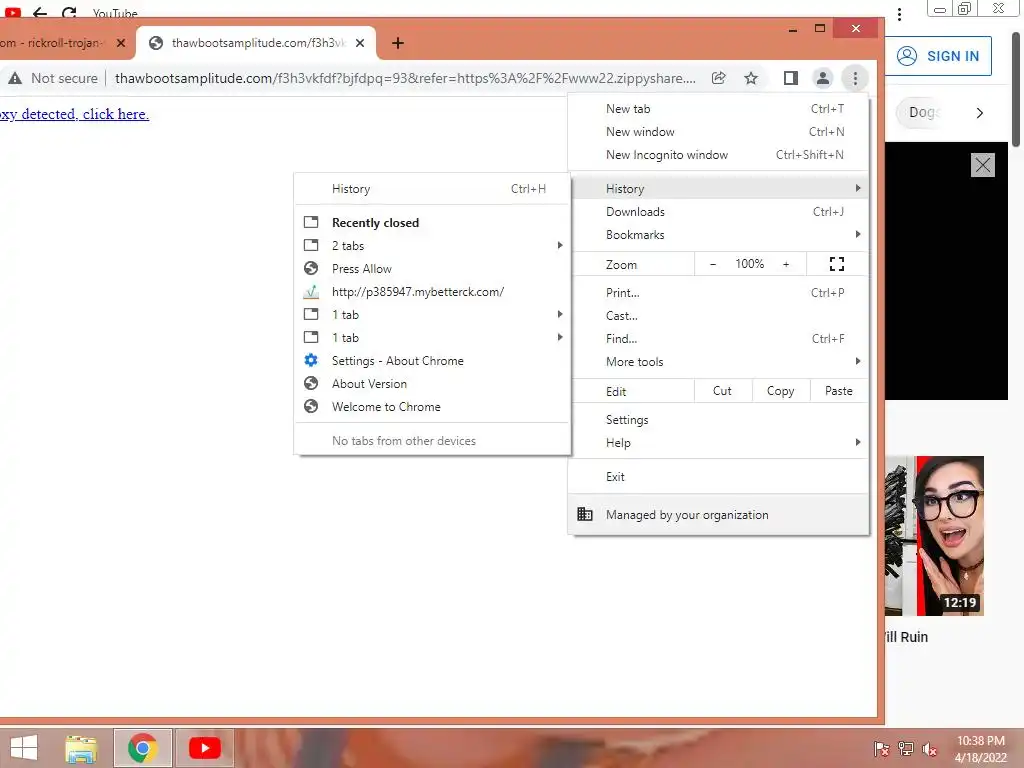Reopen 'Welcome to Chrome' closed page
The width and height of the screenshot is (1024, 768).
click(432, 407)
